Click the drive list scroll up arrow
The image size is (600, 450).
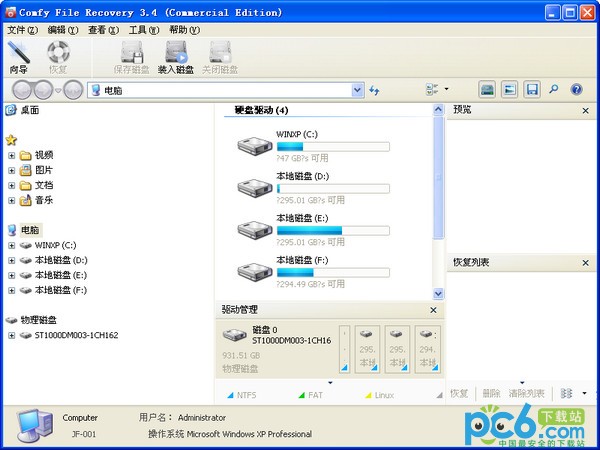tap(438, 110)
